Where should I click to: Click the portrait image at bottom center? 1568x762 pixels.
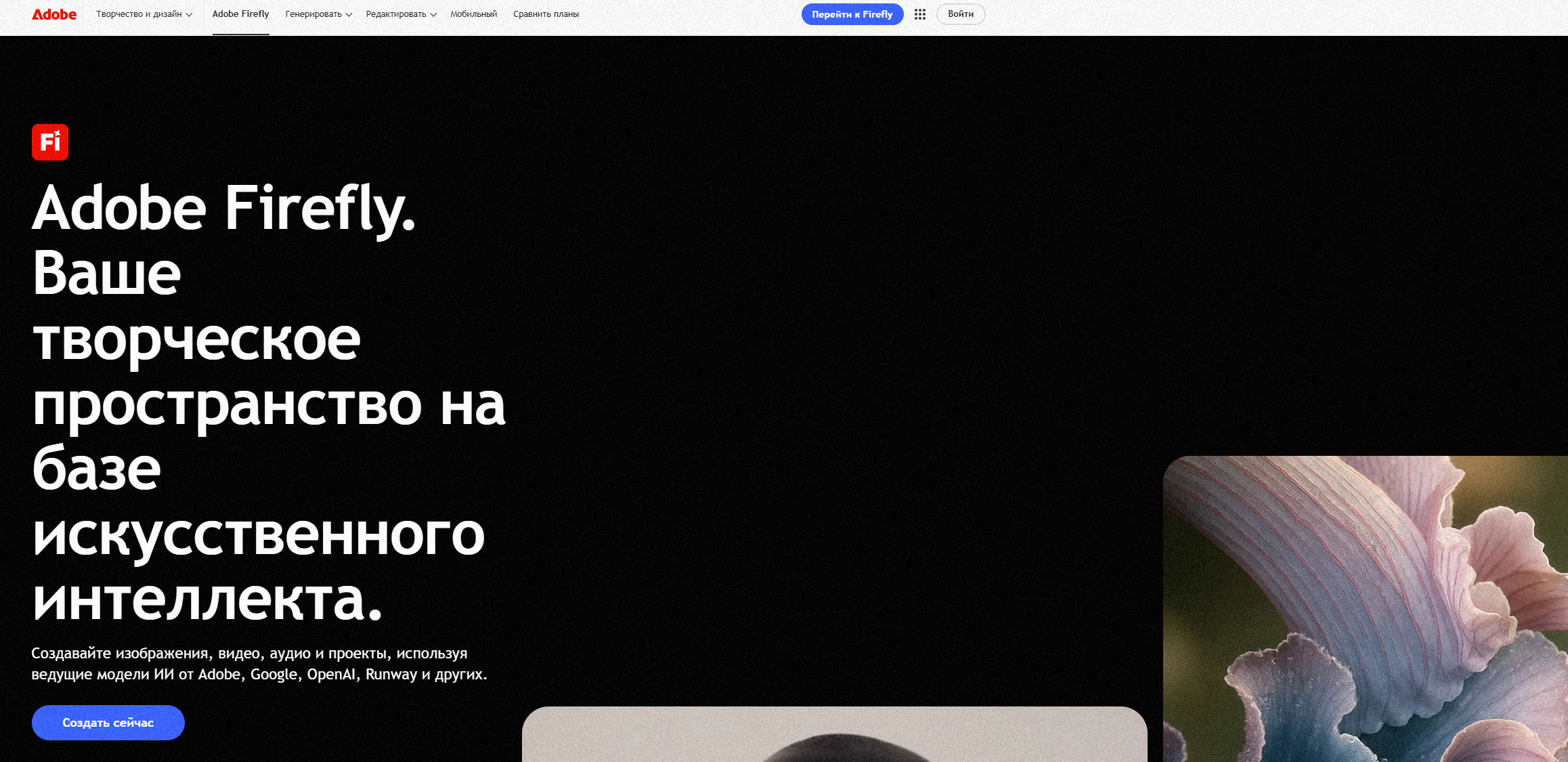tap(835, 734)
